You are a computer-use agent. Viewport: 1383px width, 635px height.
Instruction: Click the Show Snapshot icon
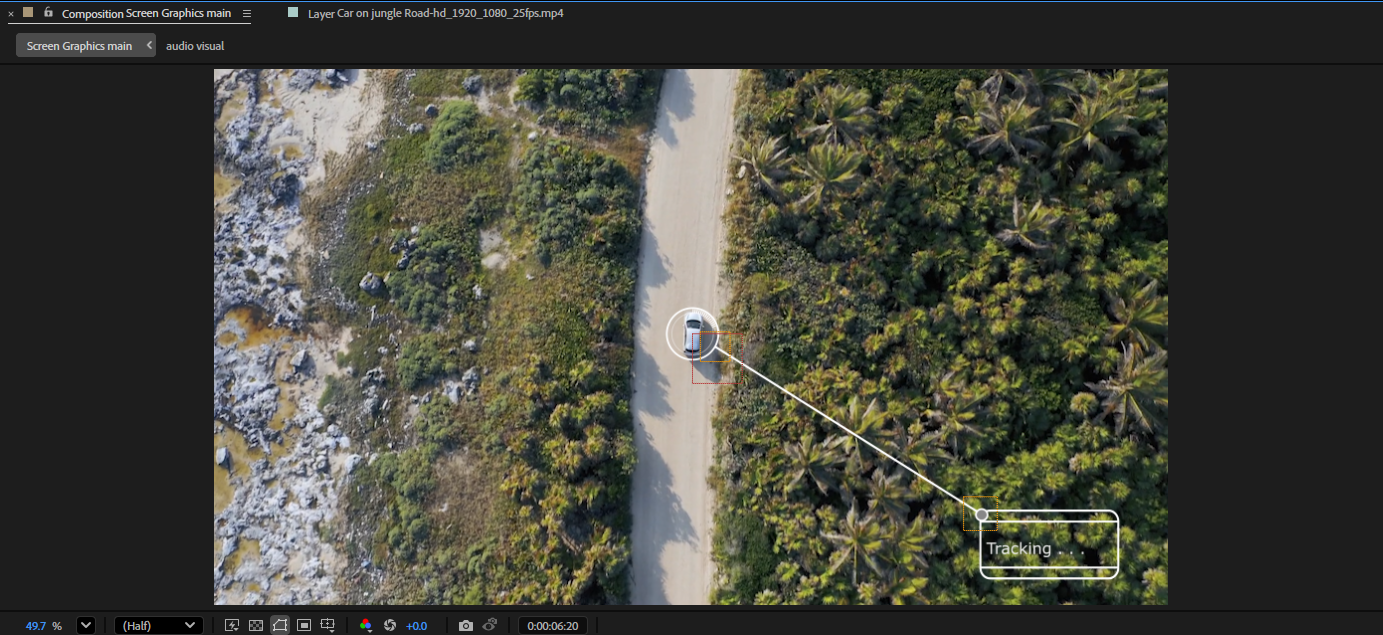tap(490, 626)
